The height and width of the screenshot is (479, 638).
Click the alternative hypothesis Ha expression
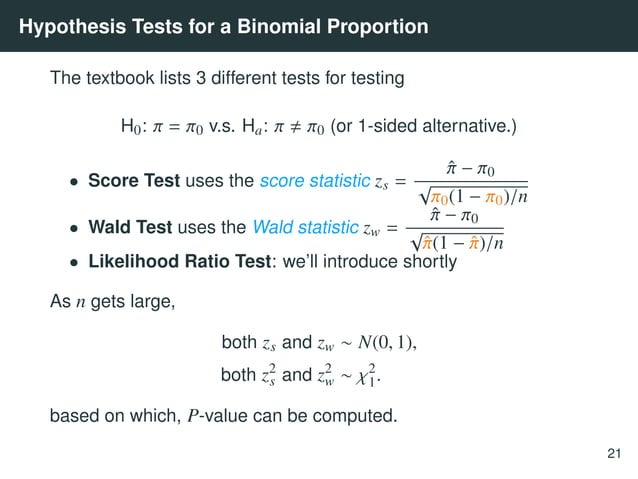tap(283, 126)
